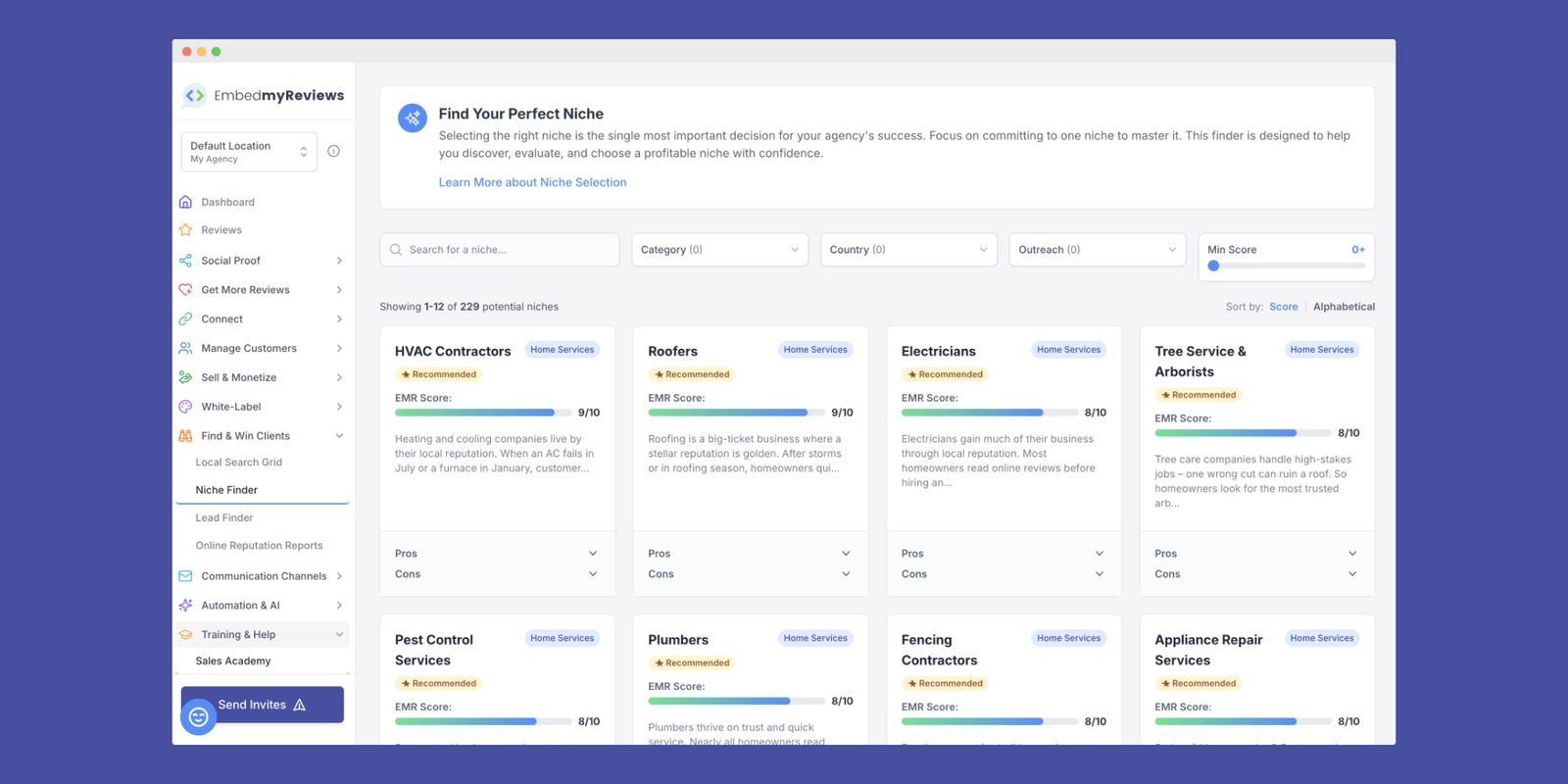
Task: Click the Social Proof share icon
Action: (x=185, y=261)
